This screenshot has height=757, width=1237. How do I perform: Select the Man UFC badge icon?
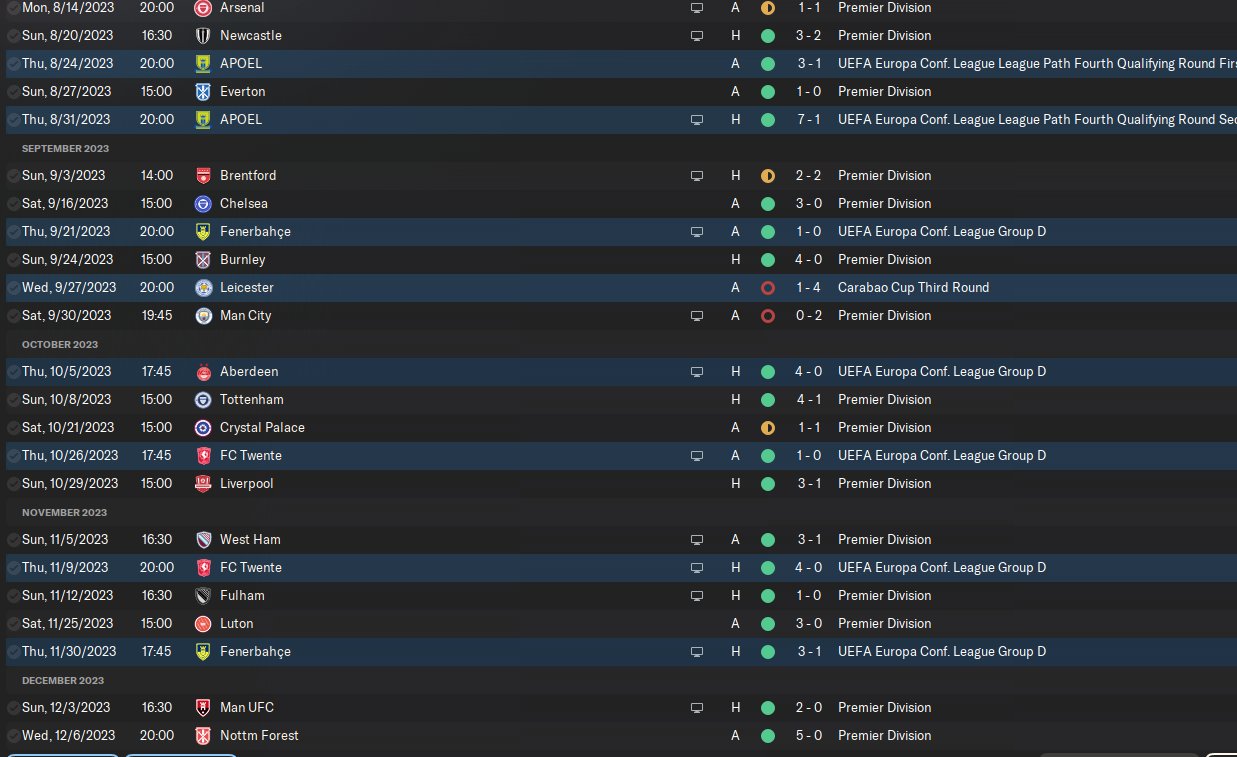[x=203, y=707]
